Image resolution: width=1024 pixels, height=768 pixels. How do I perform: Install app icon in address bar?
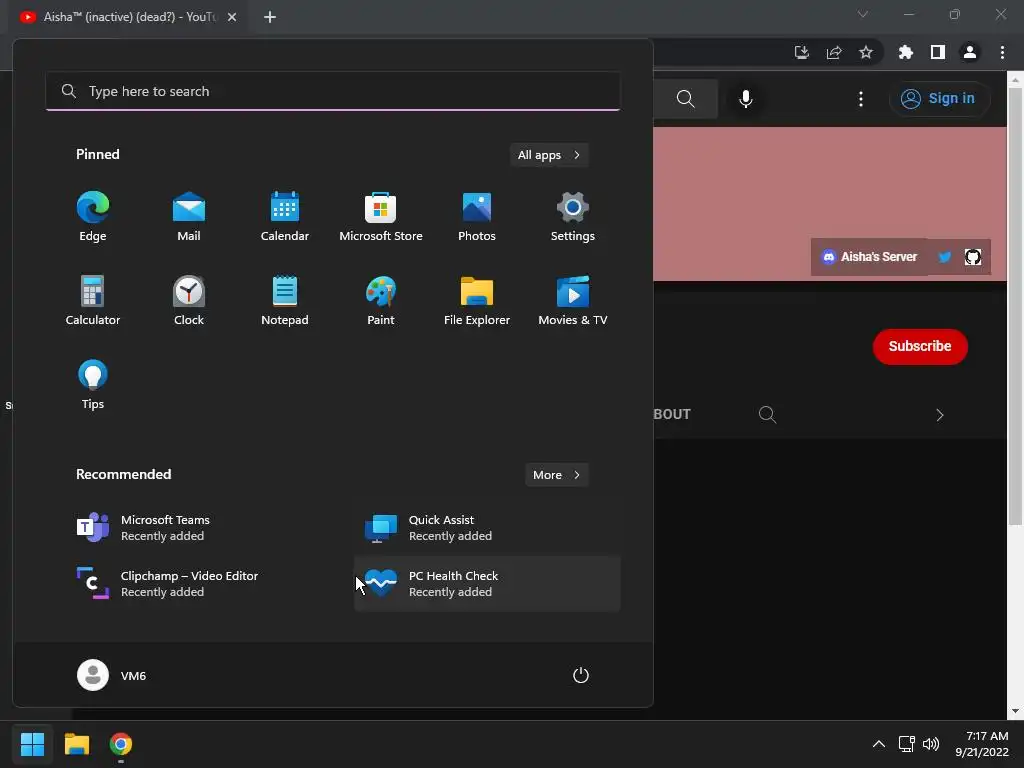pos(802,52)
